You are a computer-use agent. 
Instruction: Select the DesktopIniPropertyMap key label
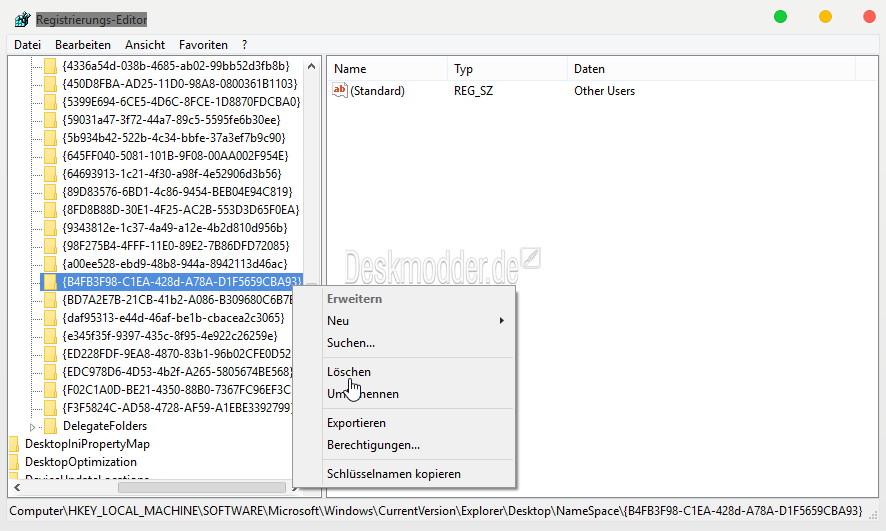point(88,444)
